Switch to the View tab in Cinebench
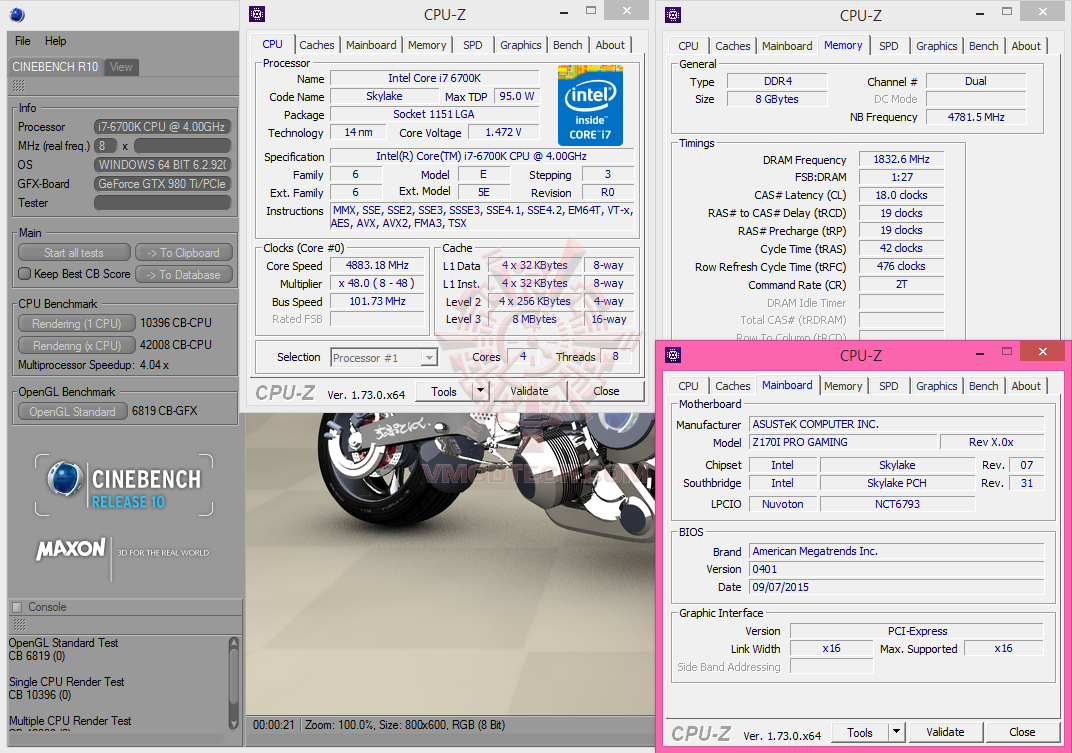Image resolution: width=1072 pixels, height=753 pixels. click(121, 67)
